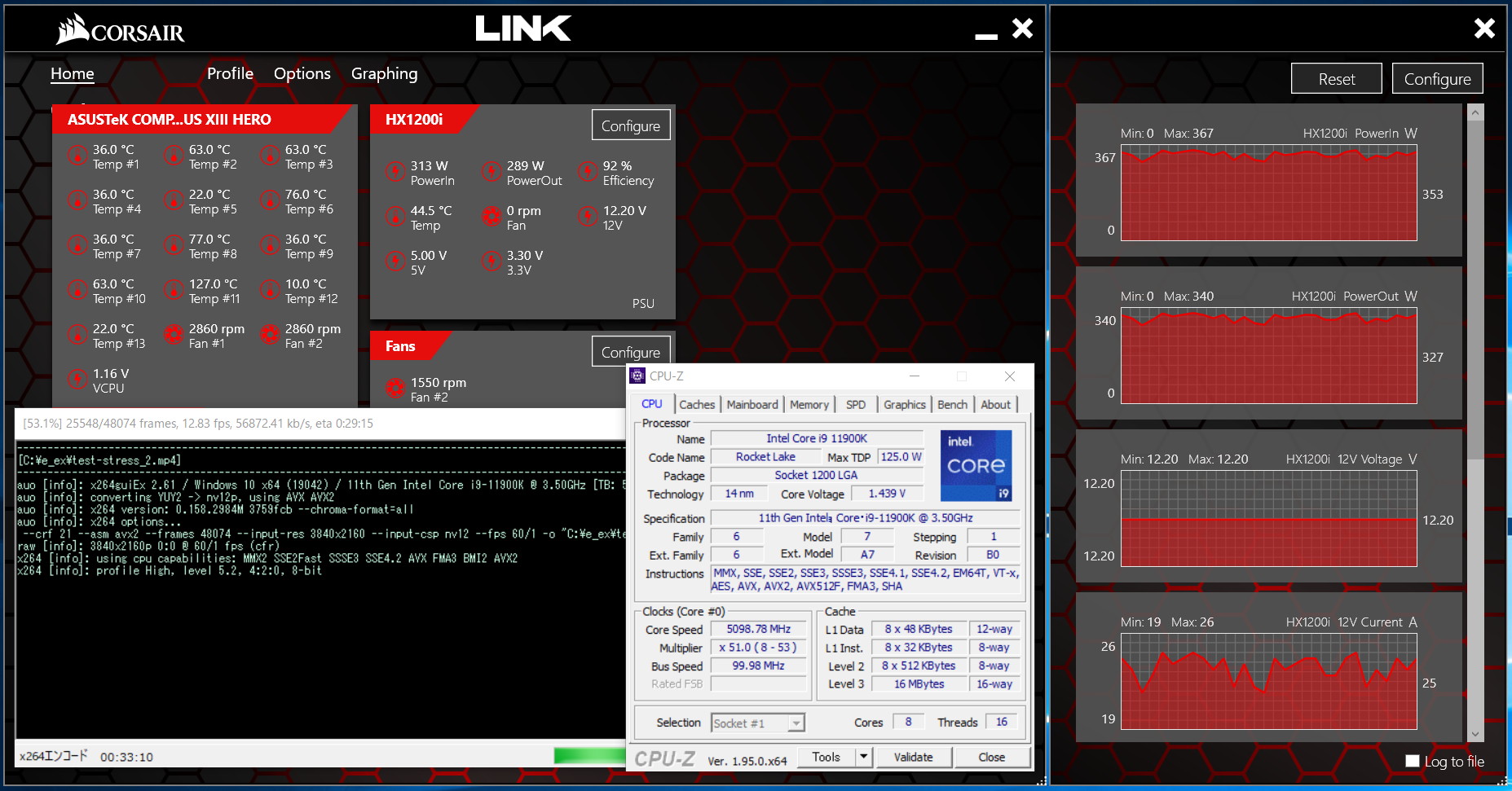Switch to the SPD tab in CPU-Z
The width and height of the screenshot is (1512, 791).
(x=856, y=404)
